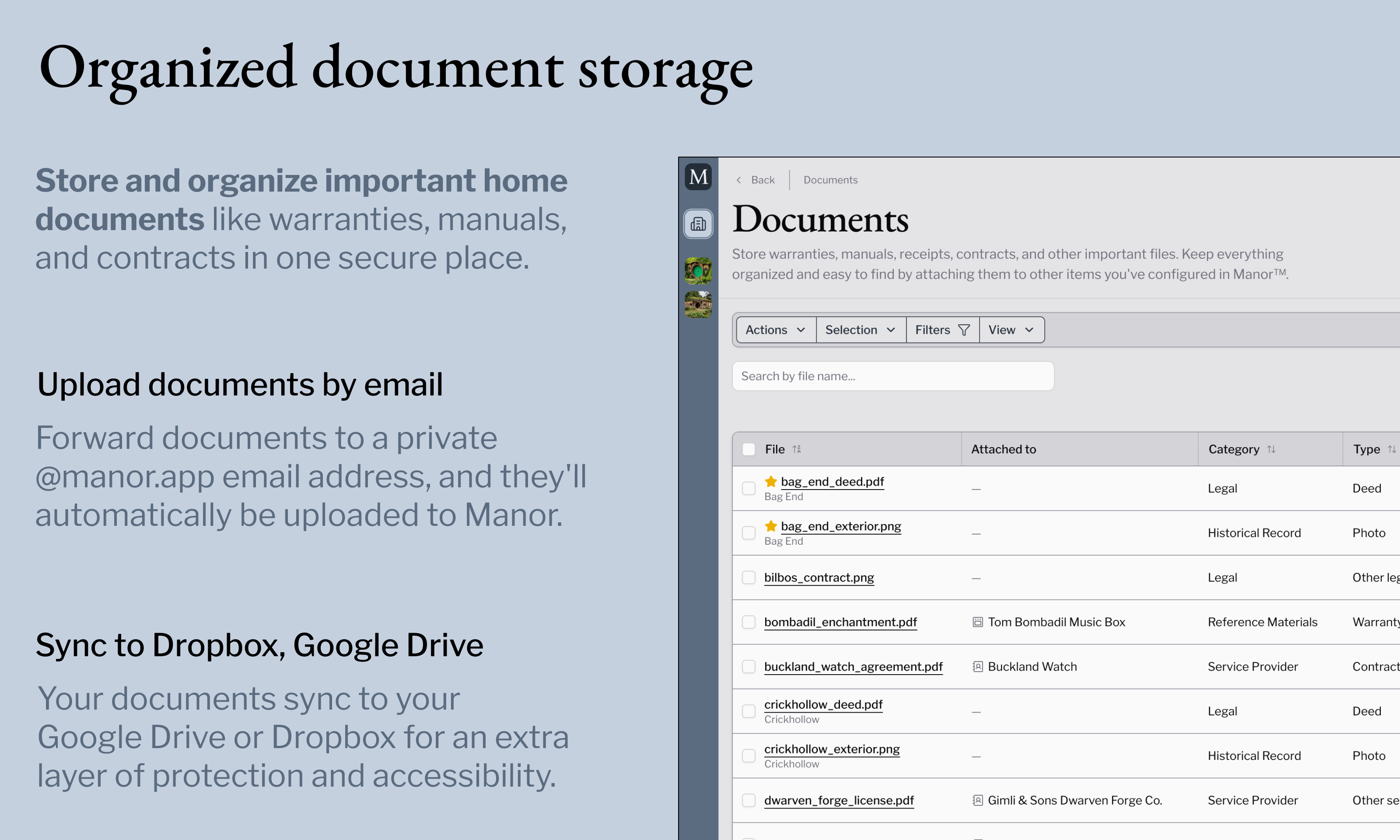Select the second hobbit house property thumbnail
This screenshot has width=1400, height=840.
(698, 304)
